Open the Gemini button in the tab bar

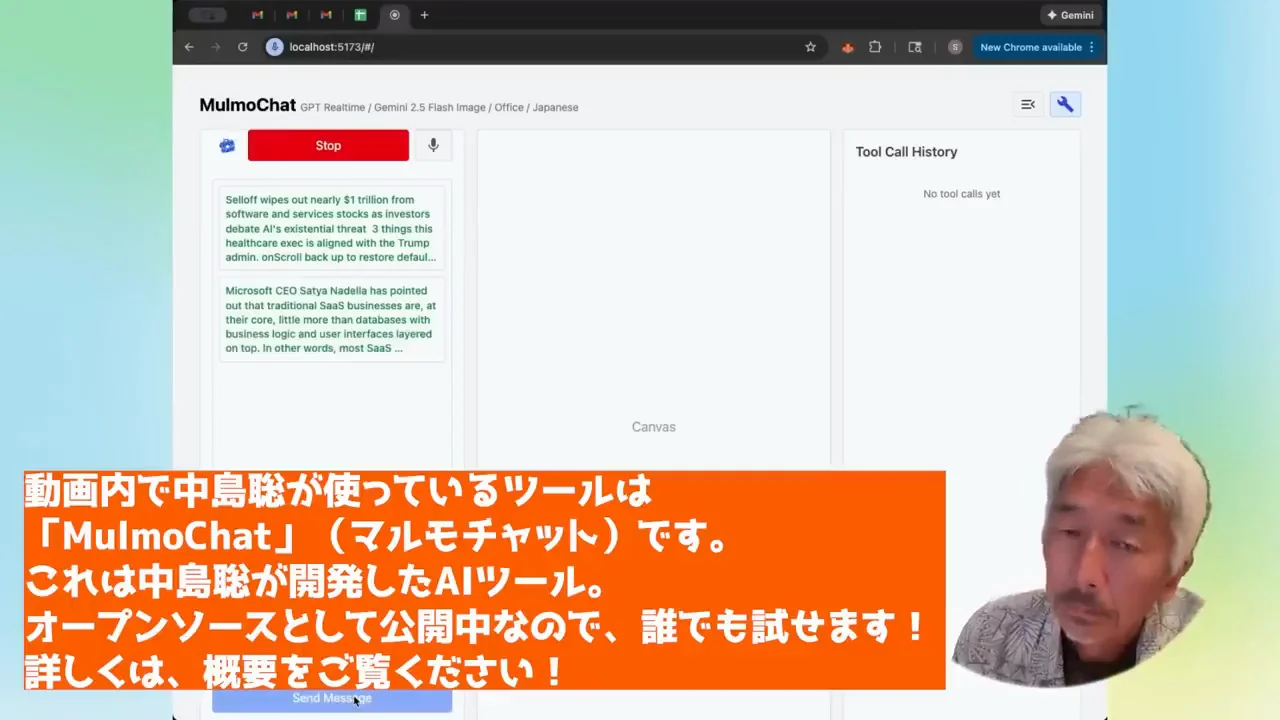[x=1070, y=15]
